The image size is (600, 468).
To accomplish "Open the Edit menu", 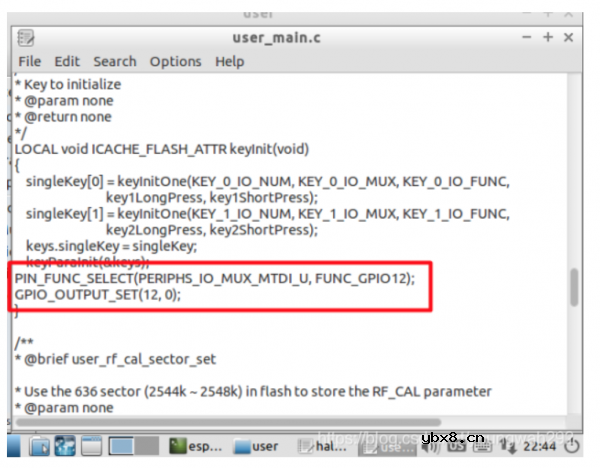I will pyautogui.click(x=67, y=61).
